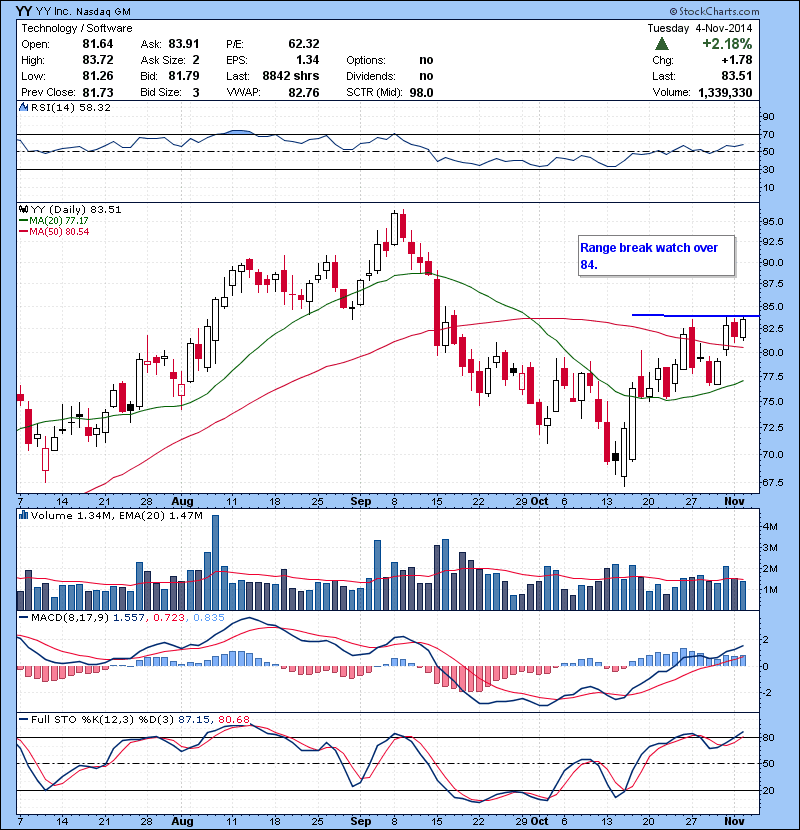The height and width of the screenshot is (830, 800).
Task: Click the blue 84 resistance line on price chart
Action: pyautogui.click(x=696, y=315)
